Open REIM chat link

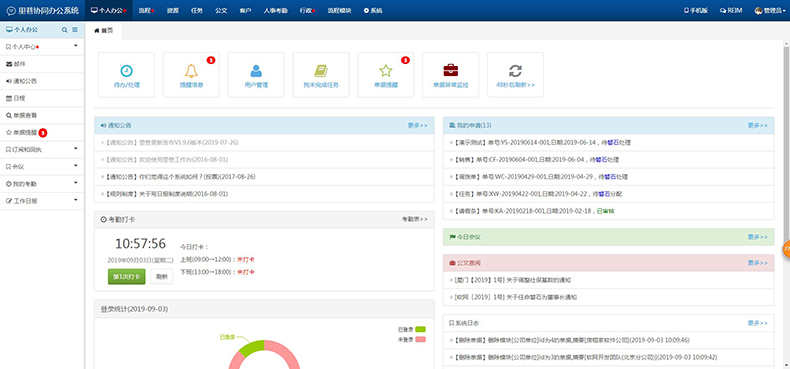[x=731, y=11]
